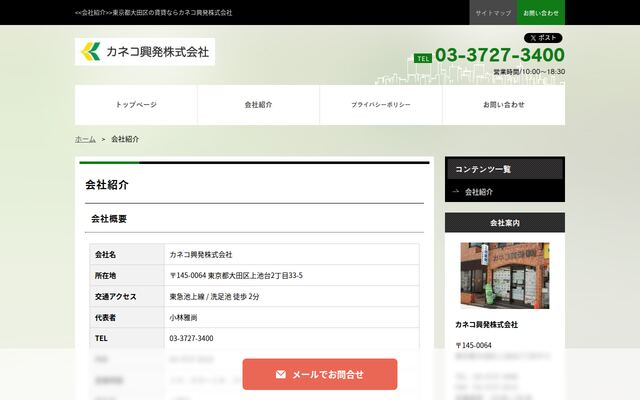Screen dimensions: 640x400
Task: Open the サイトマップ link in header
Action: tap(493, 13)
